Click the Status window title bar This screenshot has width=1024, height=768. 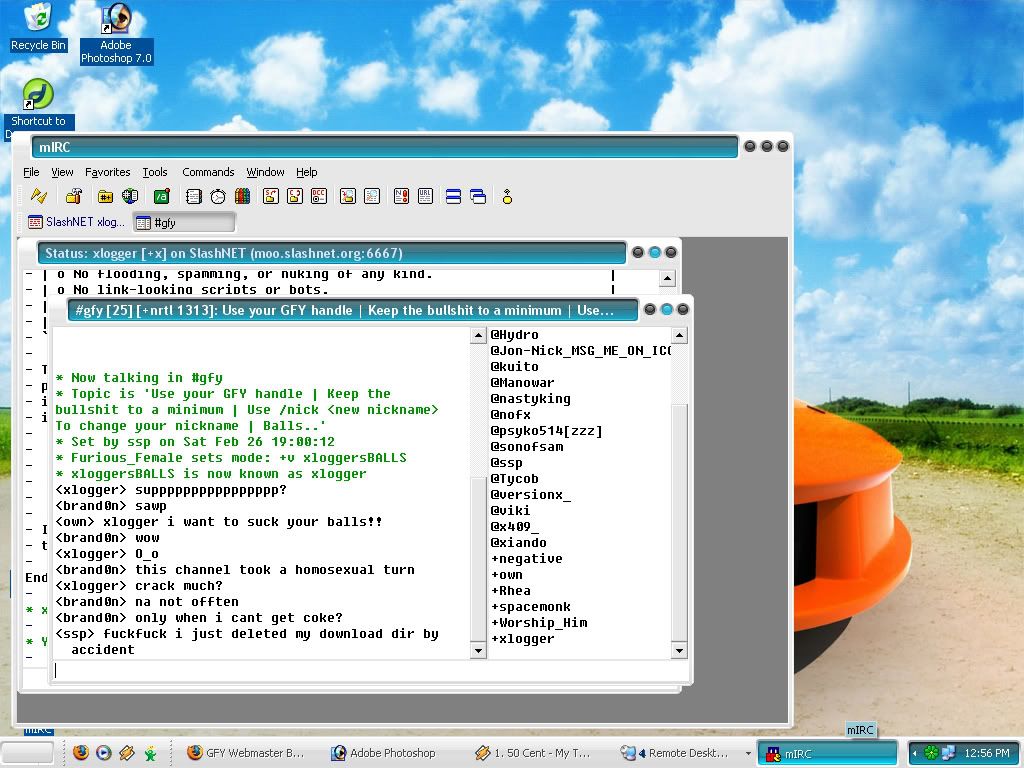332,253
